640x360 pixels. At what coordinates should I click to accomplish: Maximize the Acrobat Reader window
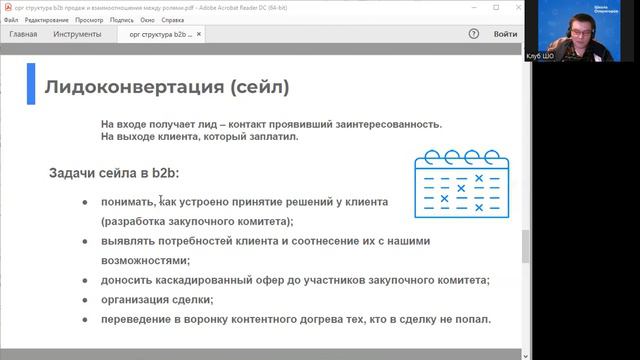(x=496, y=7)
